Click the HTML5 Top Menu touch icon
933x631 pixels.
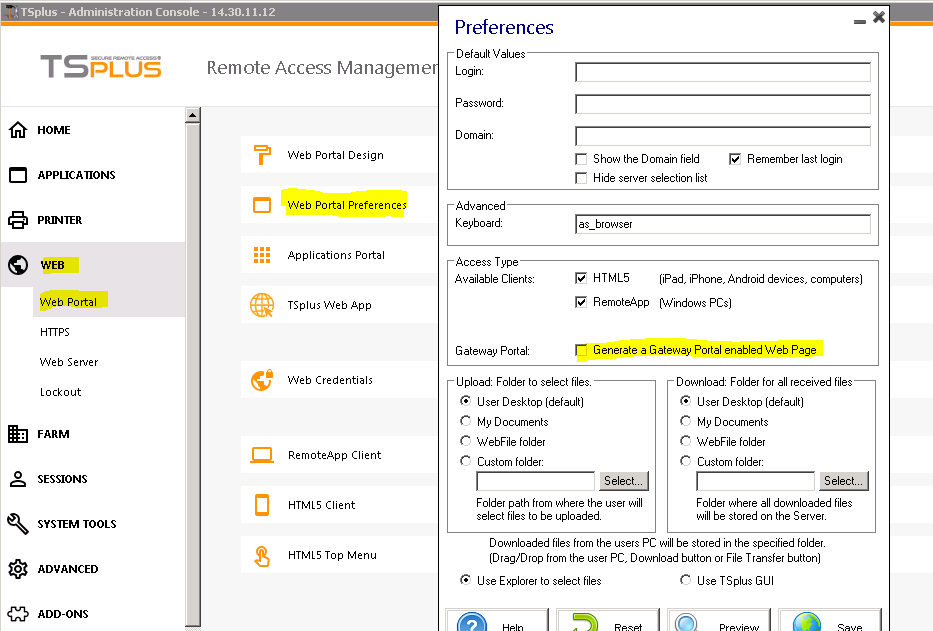click(x=262, y=555)
